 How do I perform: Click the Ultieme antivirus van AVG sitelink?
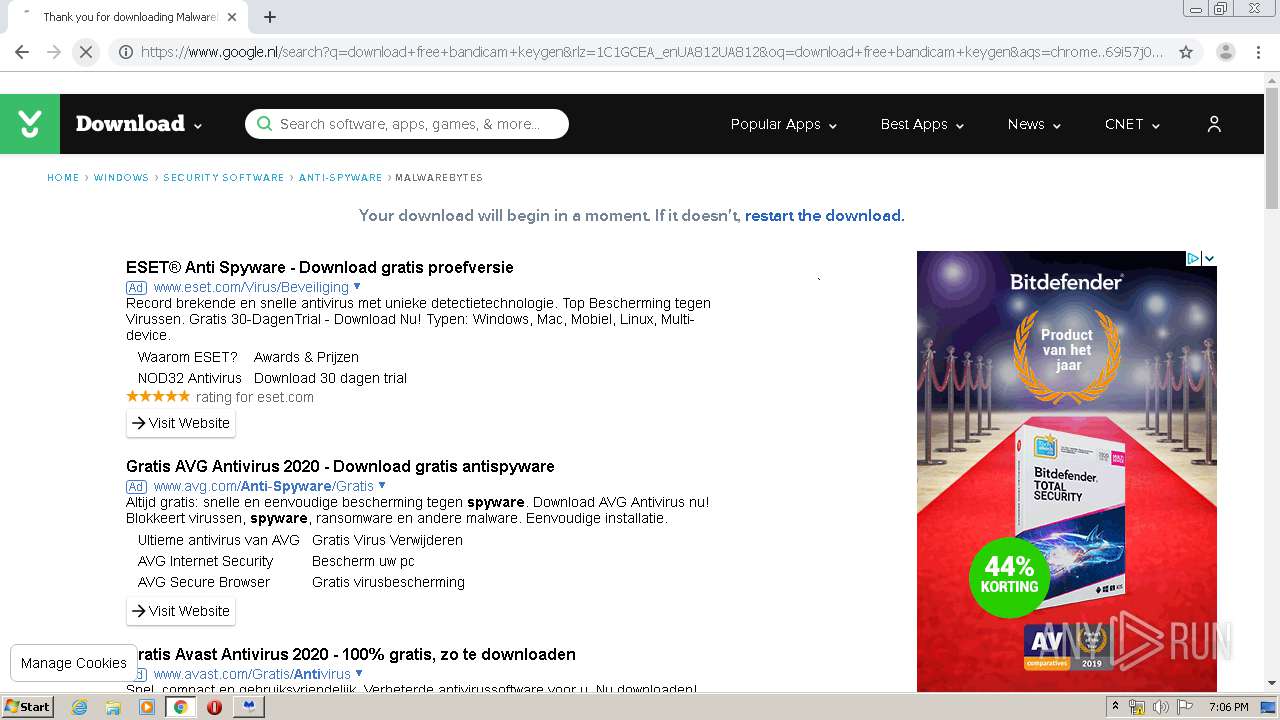click(219, 540)
